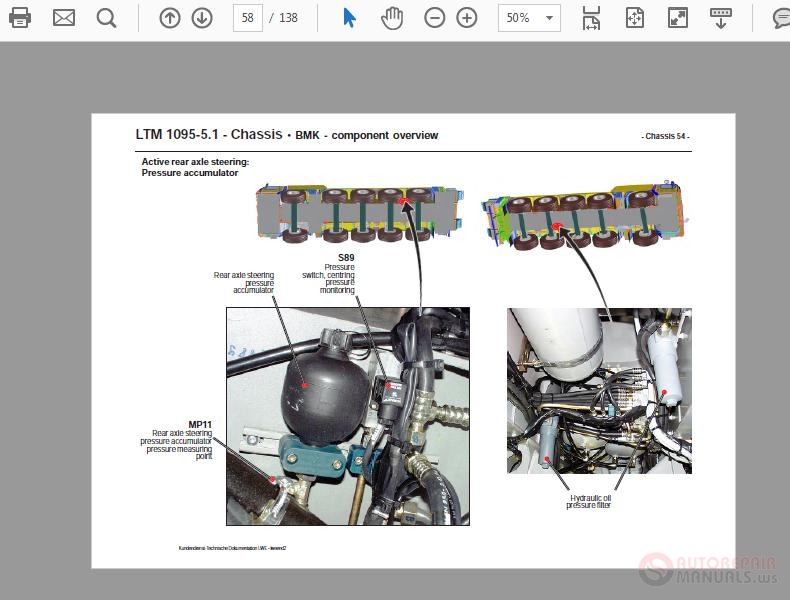Choose the Selection arrow tool

click(x=349, y=18)
